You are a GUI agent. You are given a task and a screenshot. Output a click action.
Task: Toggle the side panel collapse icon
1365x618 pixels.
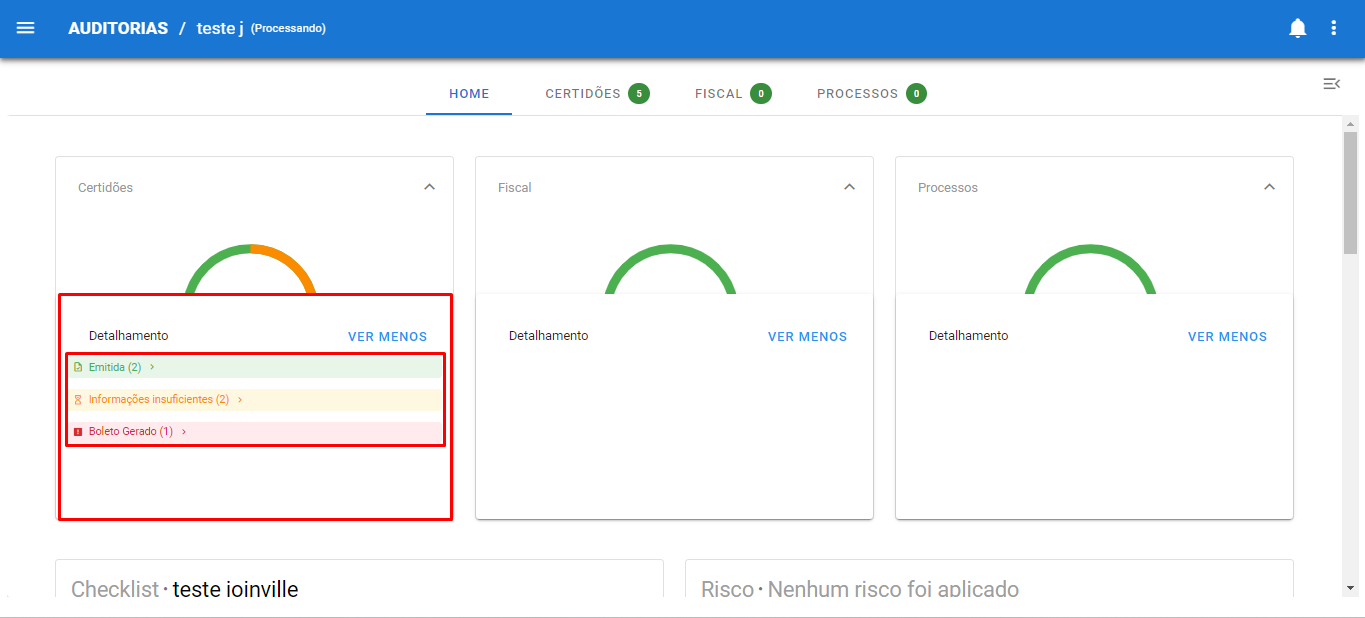tap(1331, 84)
